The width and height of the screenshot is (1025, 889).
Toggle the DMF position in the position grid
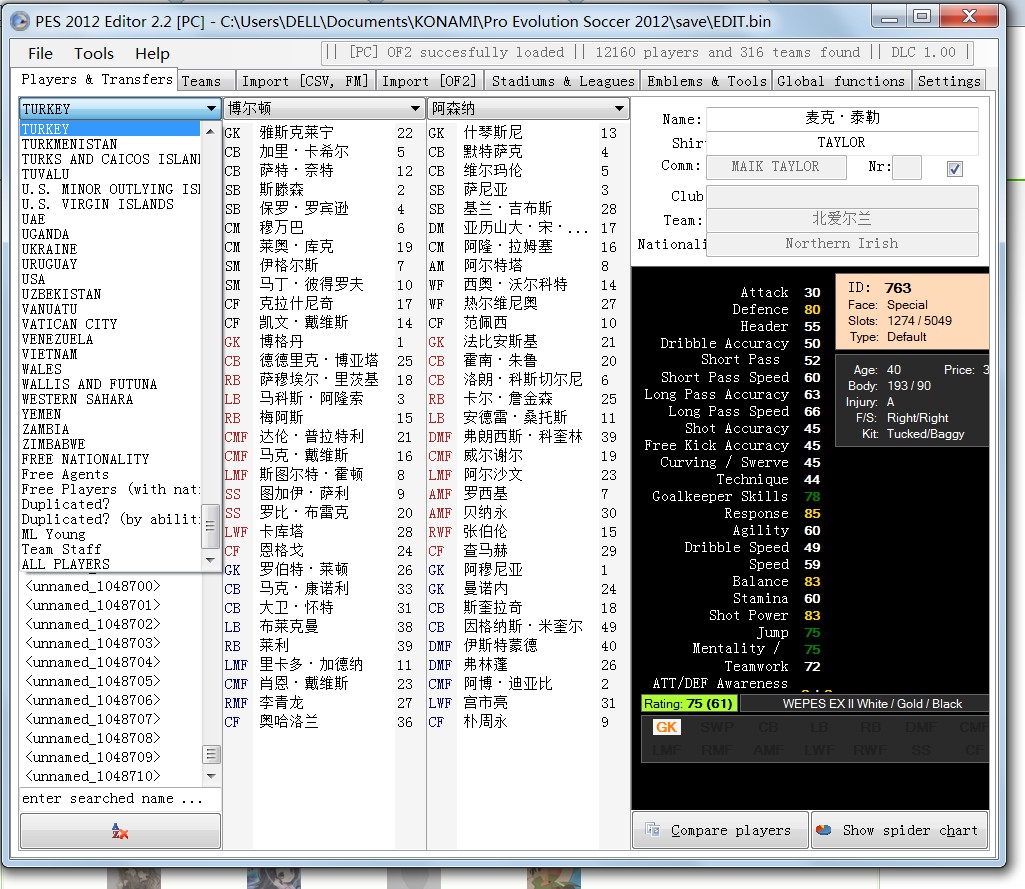[x=921, y=727]
